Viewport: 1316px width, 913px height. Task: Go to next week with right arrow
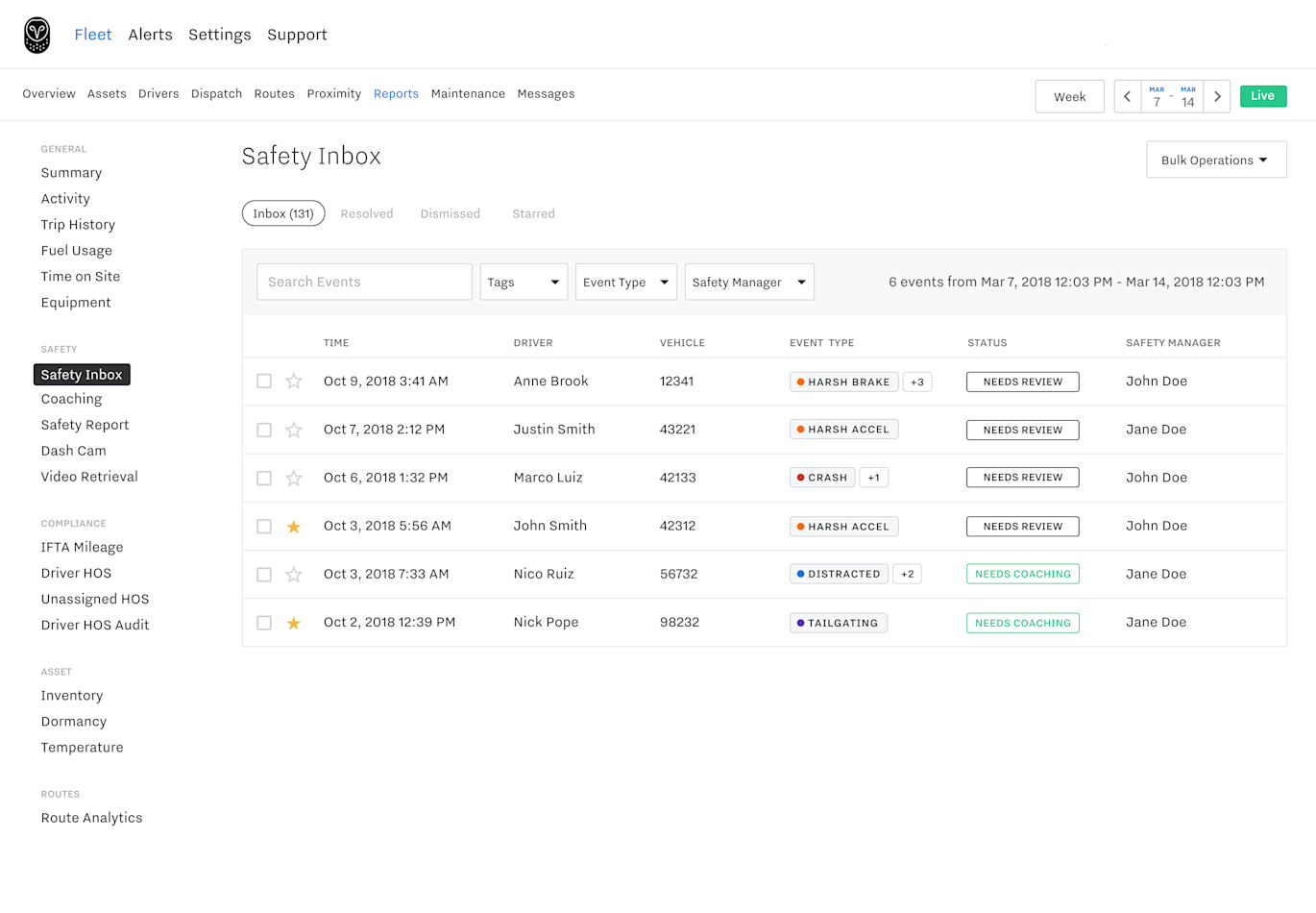point(1217,96)
